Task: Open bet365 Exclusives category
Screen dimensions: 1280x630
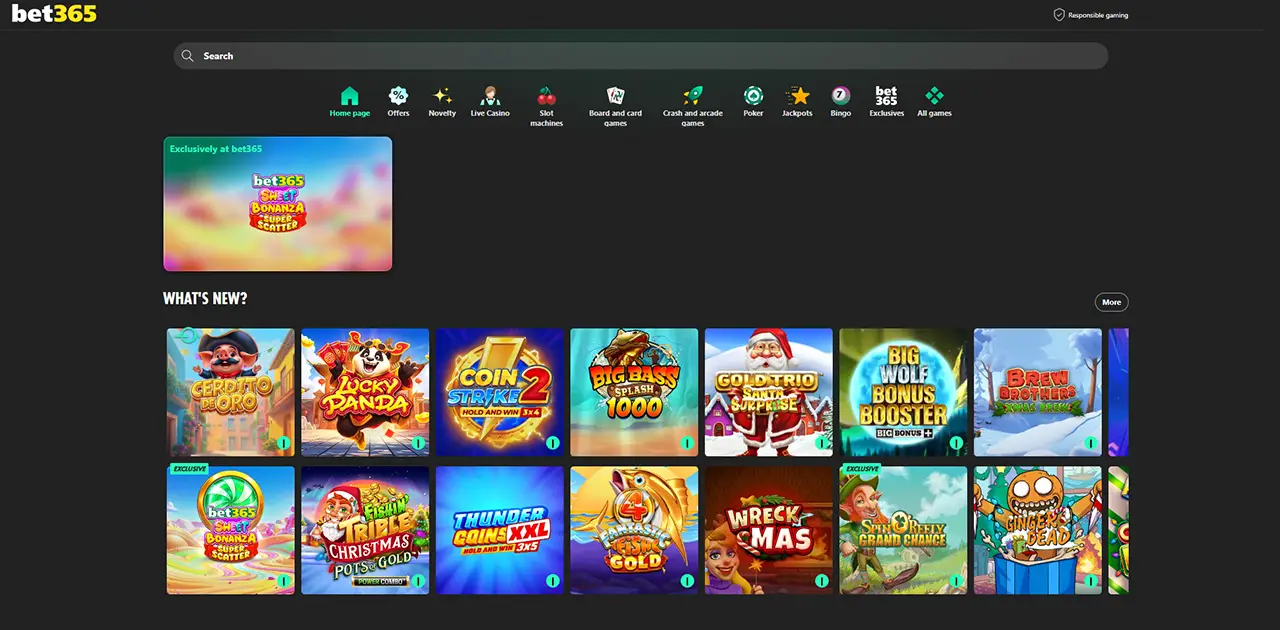Action: click(886, 97)
